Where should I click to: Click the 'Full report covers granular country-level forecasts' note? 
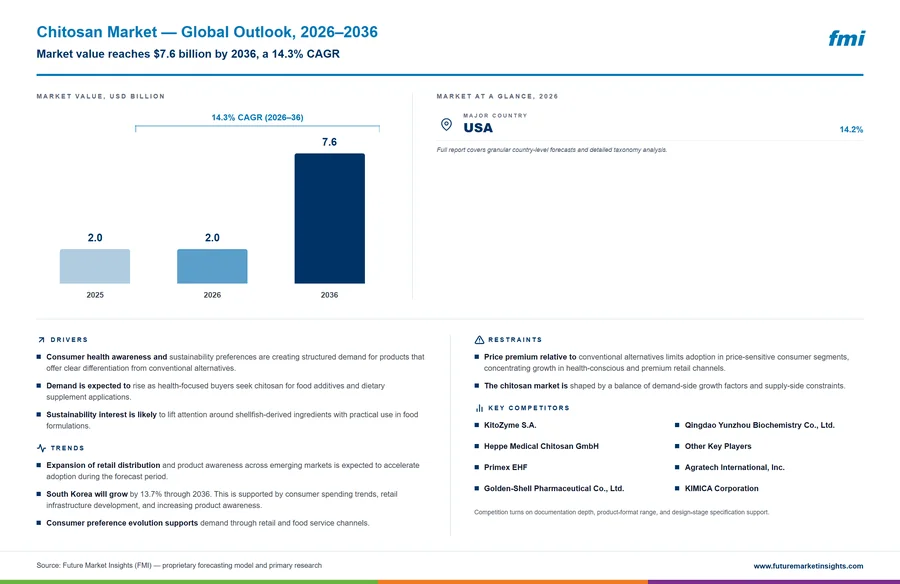552,150
